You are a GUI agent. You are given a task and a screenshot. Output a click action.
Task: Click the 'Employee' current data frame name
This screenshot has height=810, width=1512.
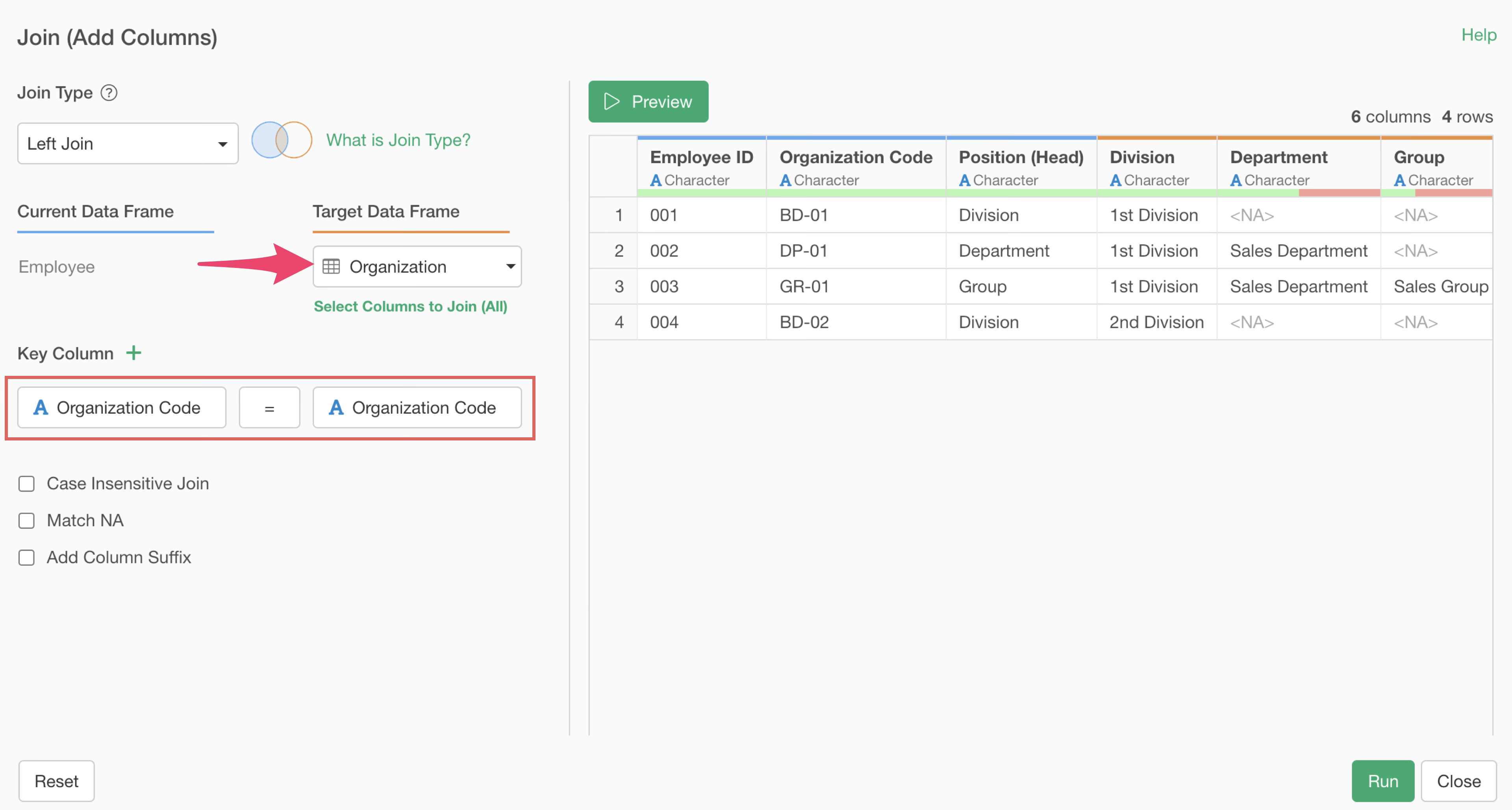tap(56, 267)
